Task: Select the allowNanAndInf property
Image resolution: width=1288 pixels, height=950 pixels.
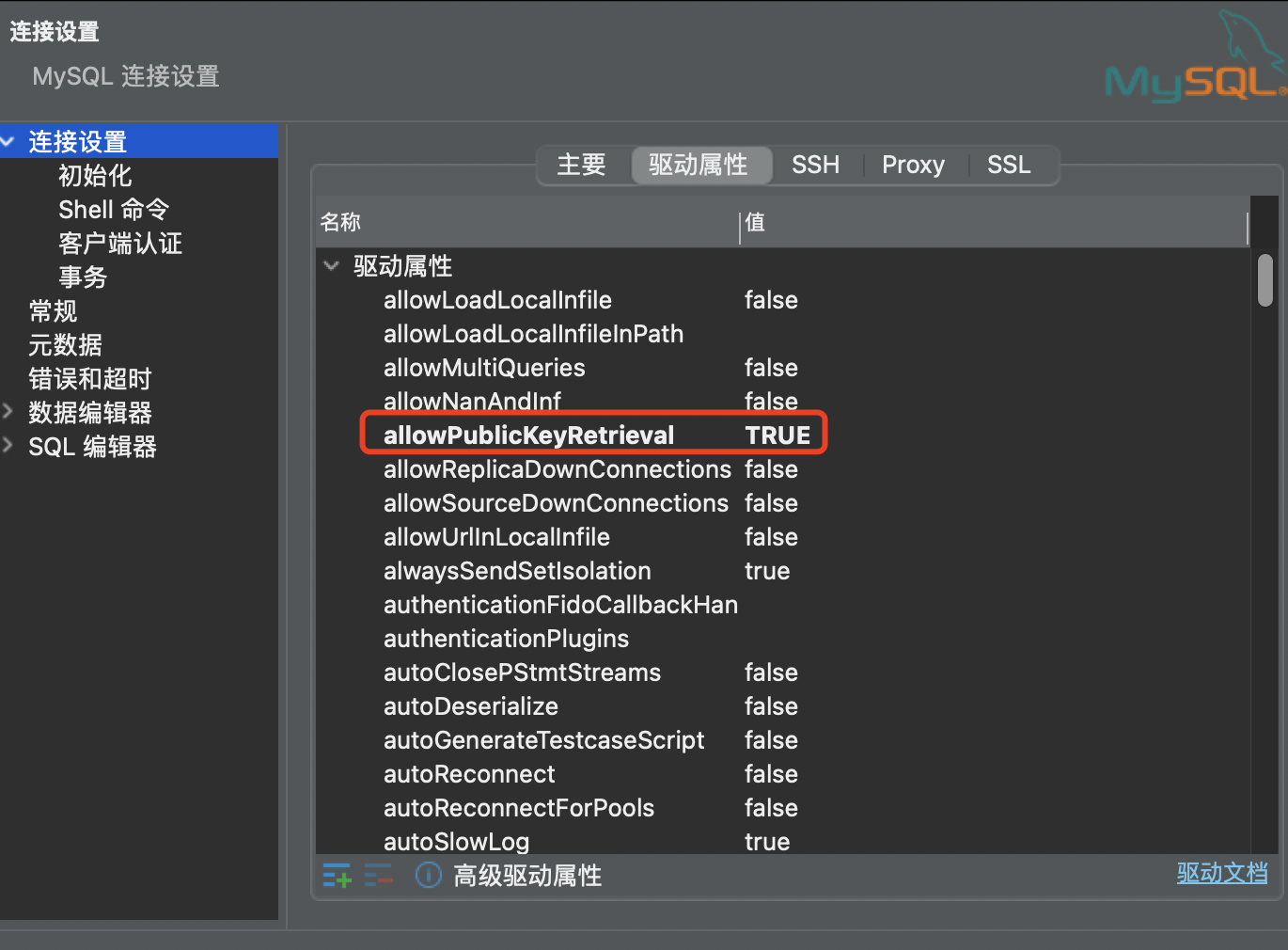Action: click(x=472, y=401)
